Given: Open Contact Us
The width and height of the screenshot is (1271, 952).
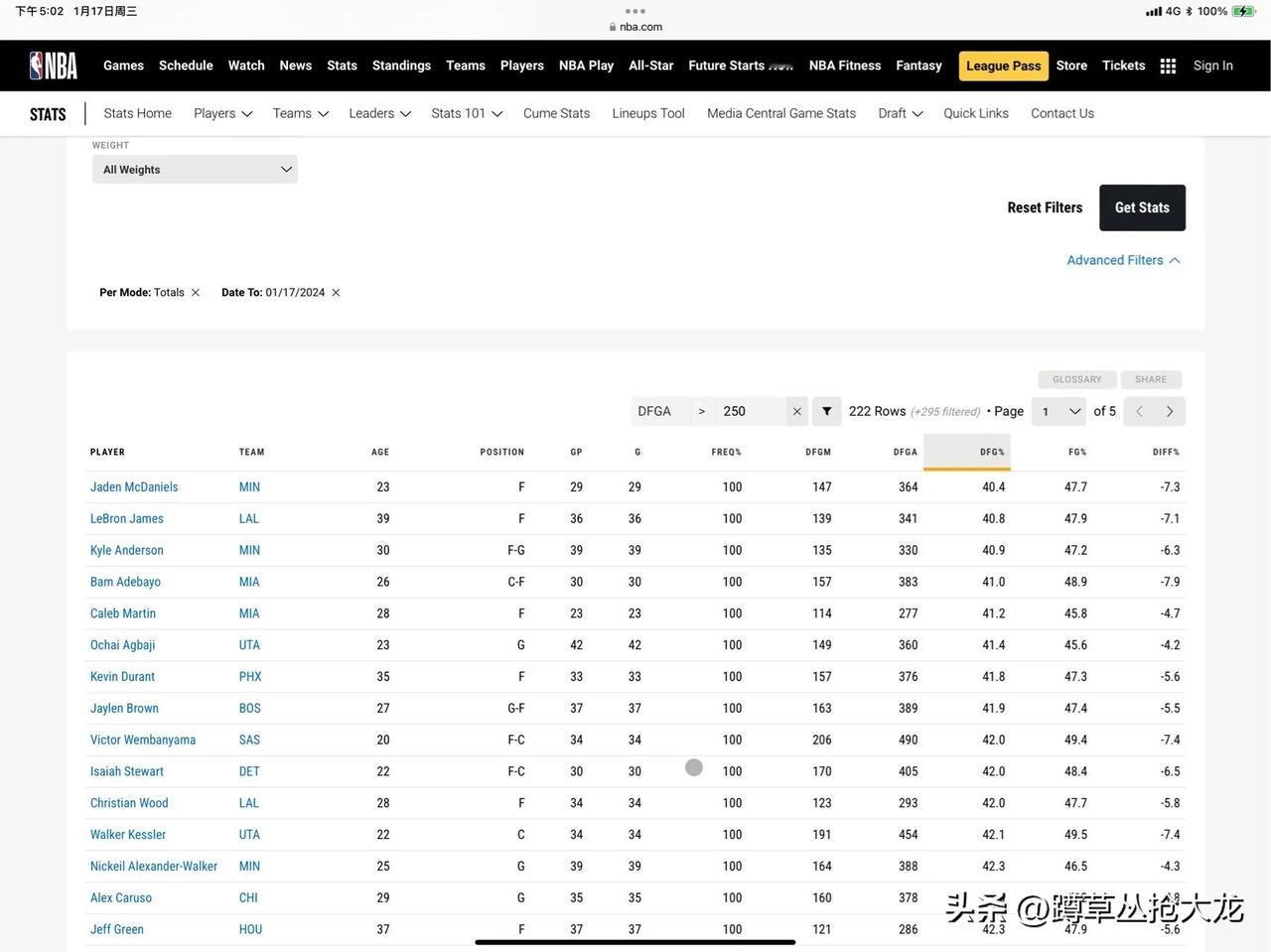Looking at the screenshot, I should tap(1062, 113).
